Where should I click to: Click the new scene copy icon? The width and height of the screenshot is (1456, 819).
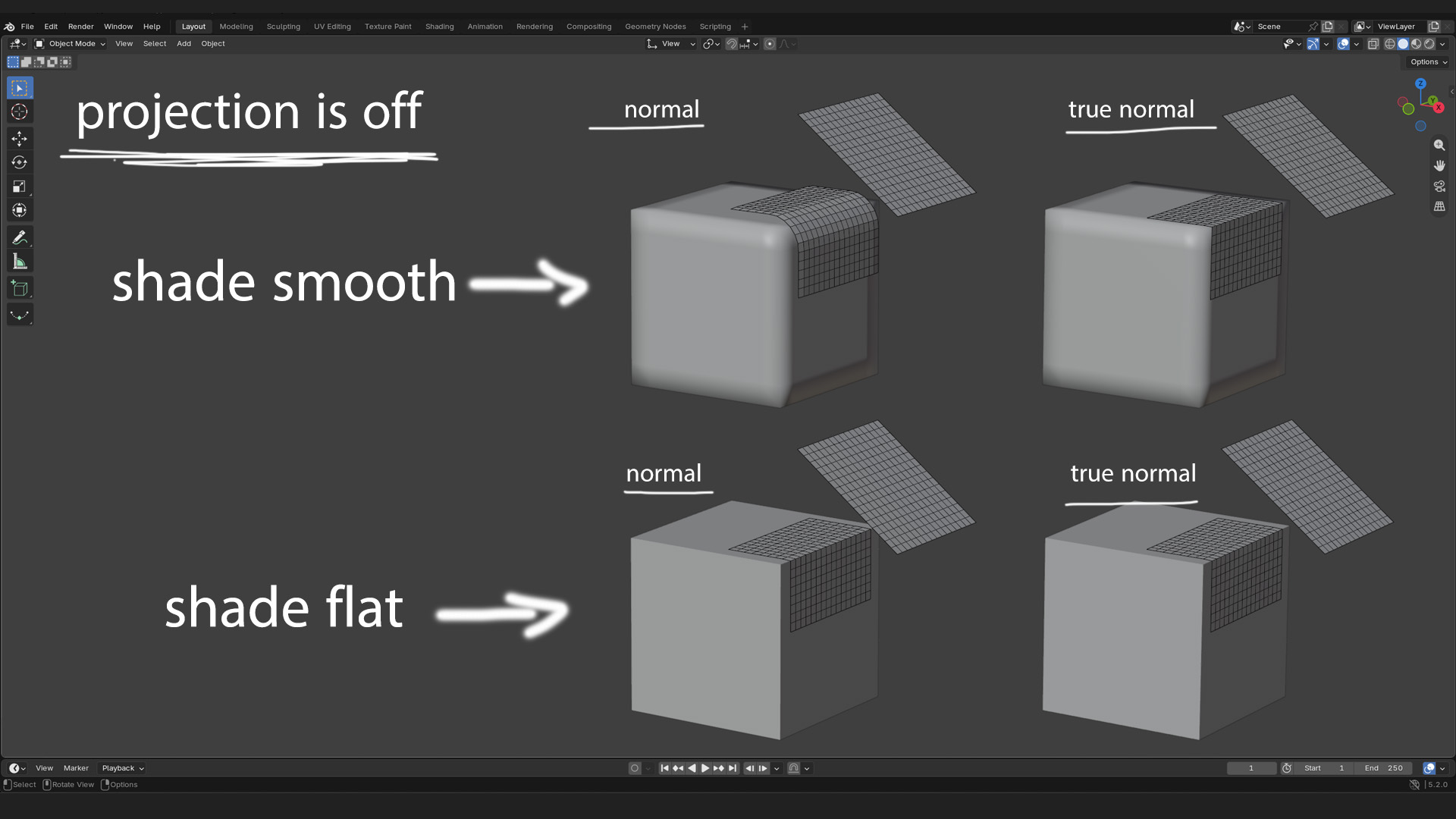tap(1327, 27)
